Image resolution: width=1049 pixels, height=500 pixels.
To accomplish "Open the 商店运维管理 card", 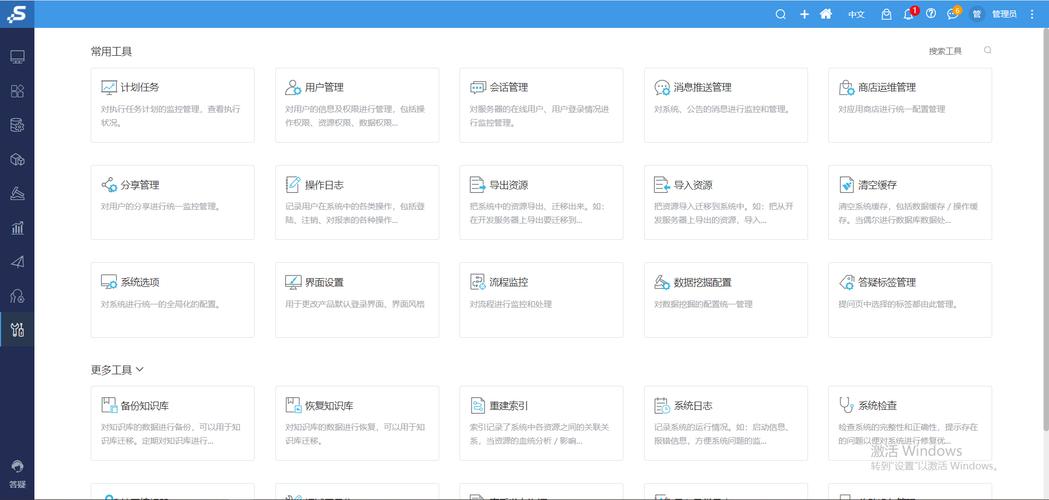I will tap(910, 105).
